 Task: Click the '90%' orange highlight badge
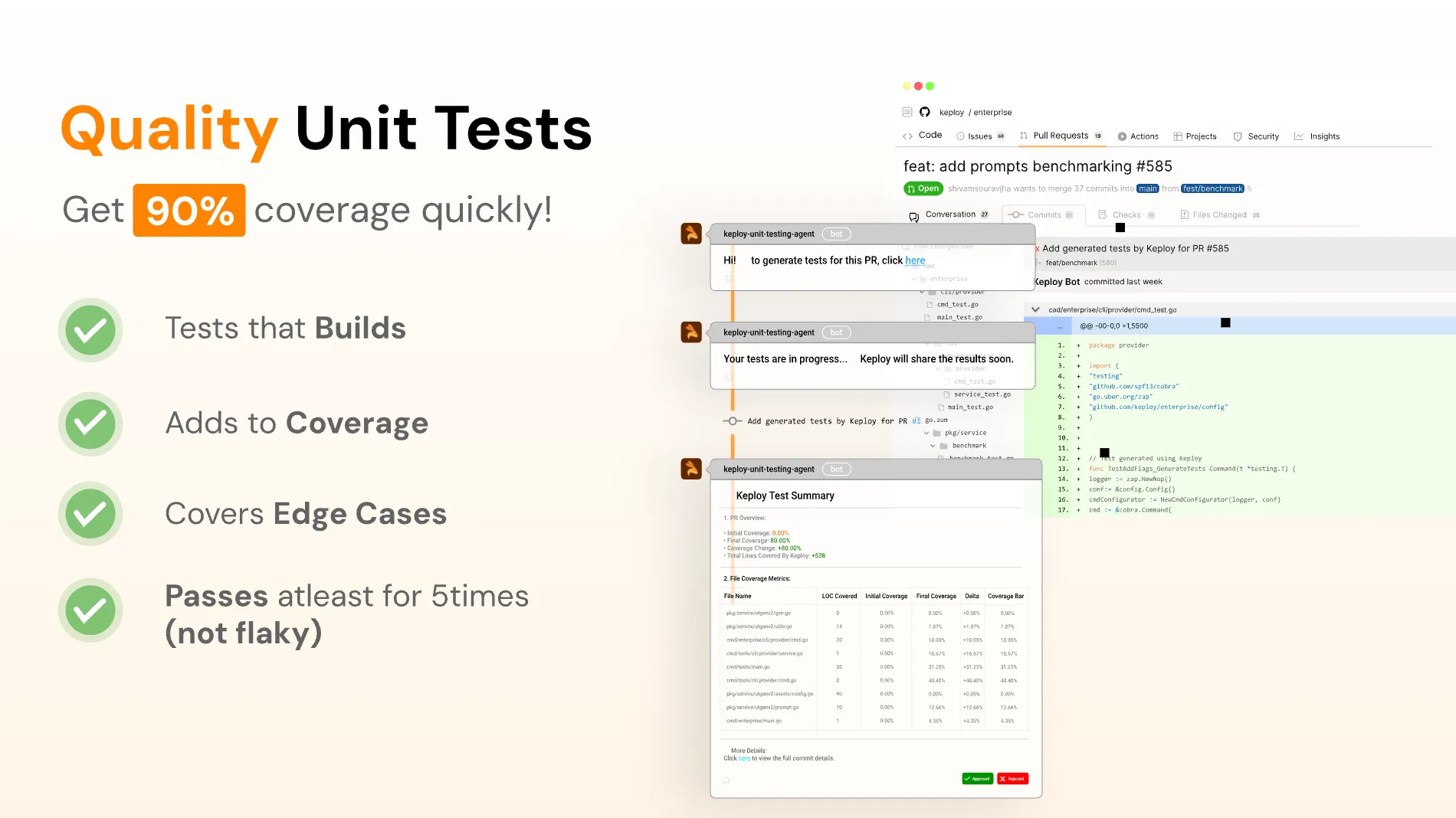click(189, 210)
